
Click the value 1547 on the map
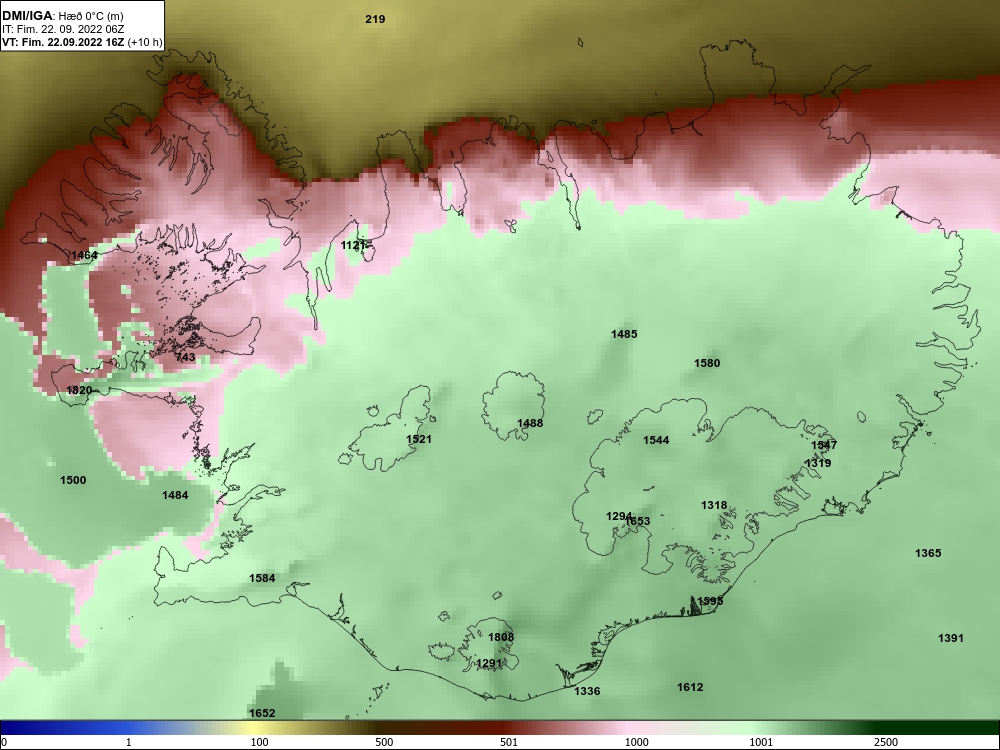(x=824, y=445)
